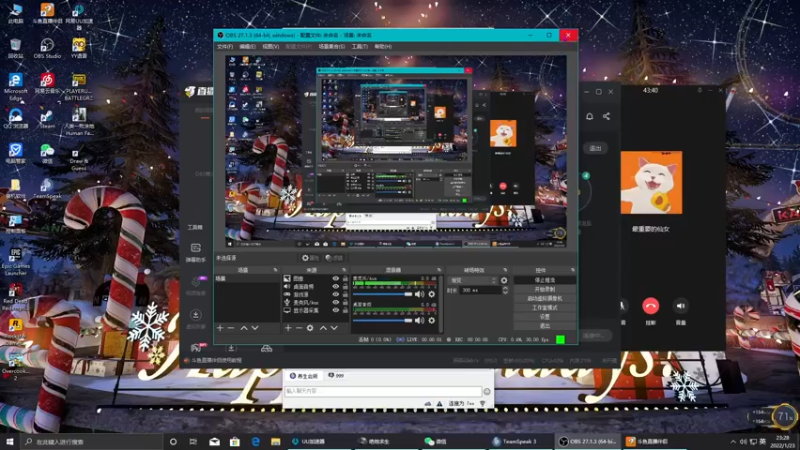Screen dimensions: 800x450
Task: Remove the selected source with minus icon
Action: [x=299, y=328]
